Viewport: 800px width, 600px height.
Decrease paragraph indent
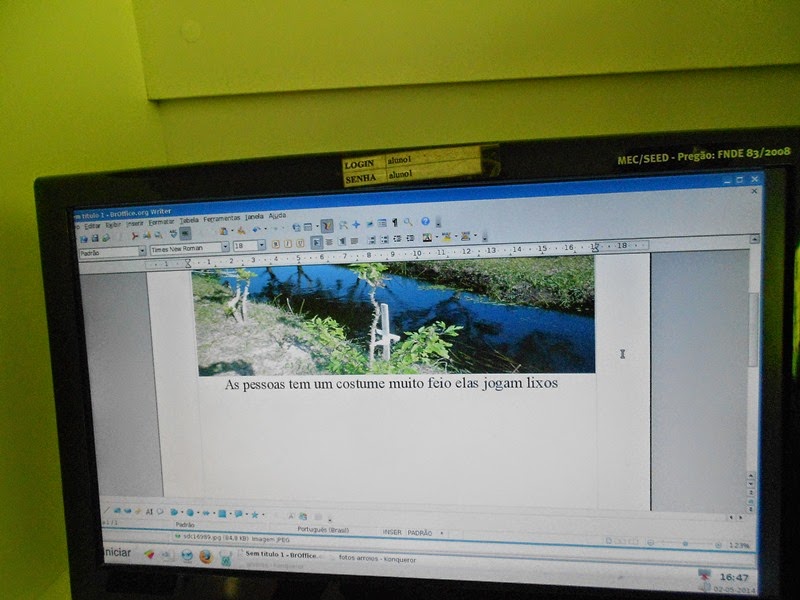point(397,238)
